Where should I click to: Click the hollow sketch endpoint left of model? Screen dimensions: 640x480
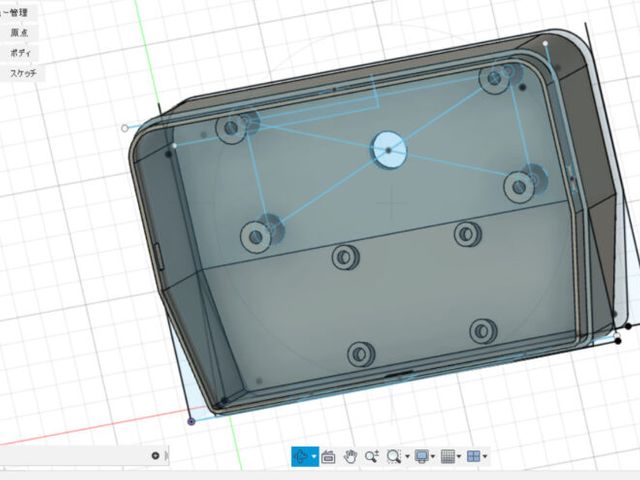coord(125,128)
